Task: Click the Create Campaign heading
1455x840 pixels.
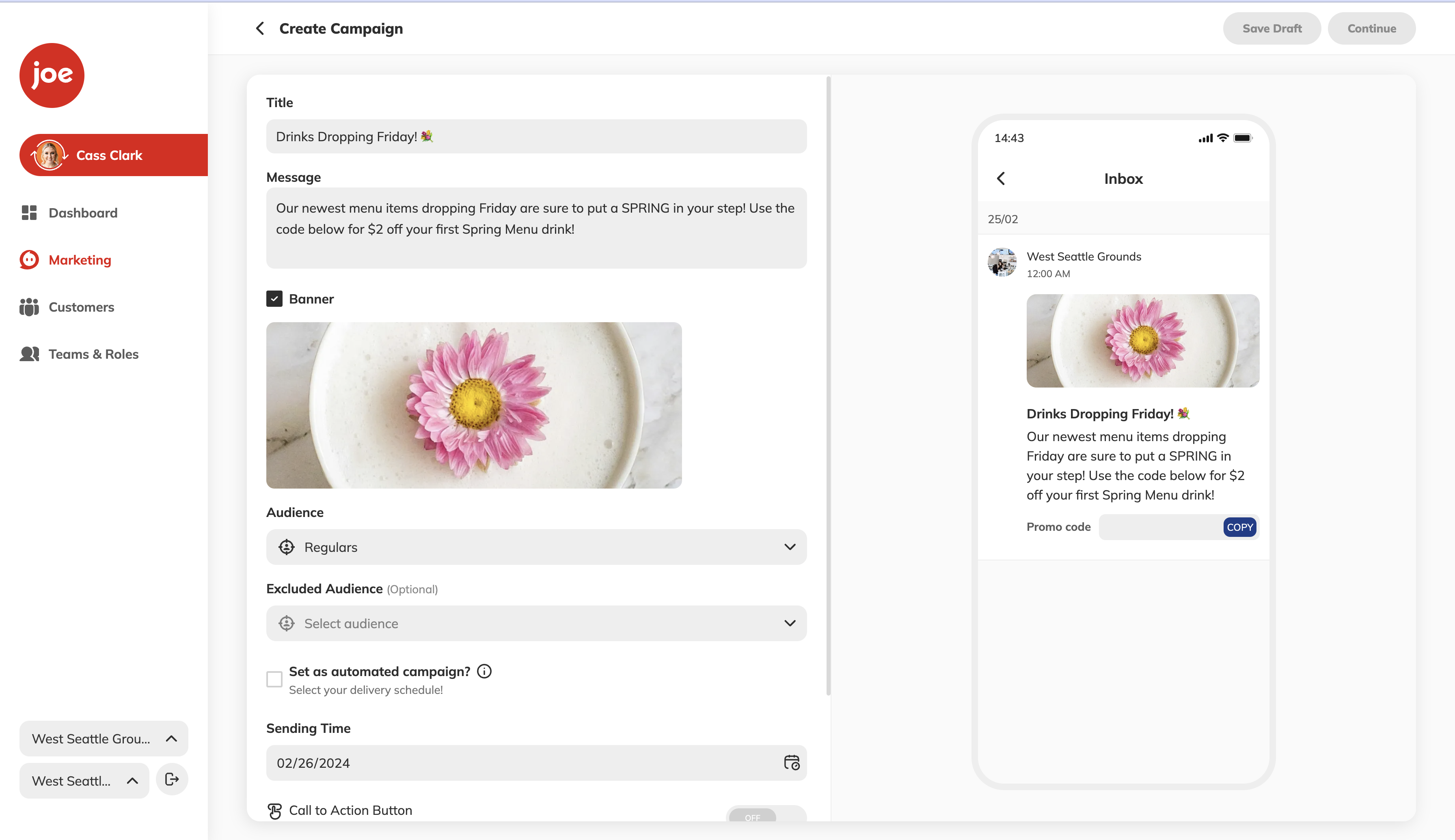Action: tap(341, 28)
